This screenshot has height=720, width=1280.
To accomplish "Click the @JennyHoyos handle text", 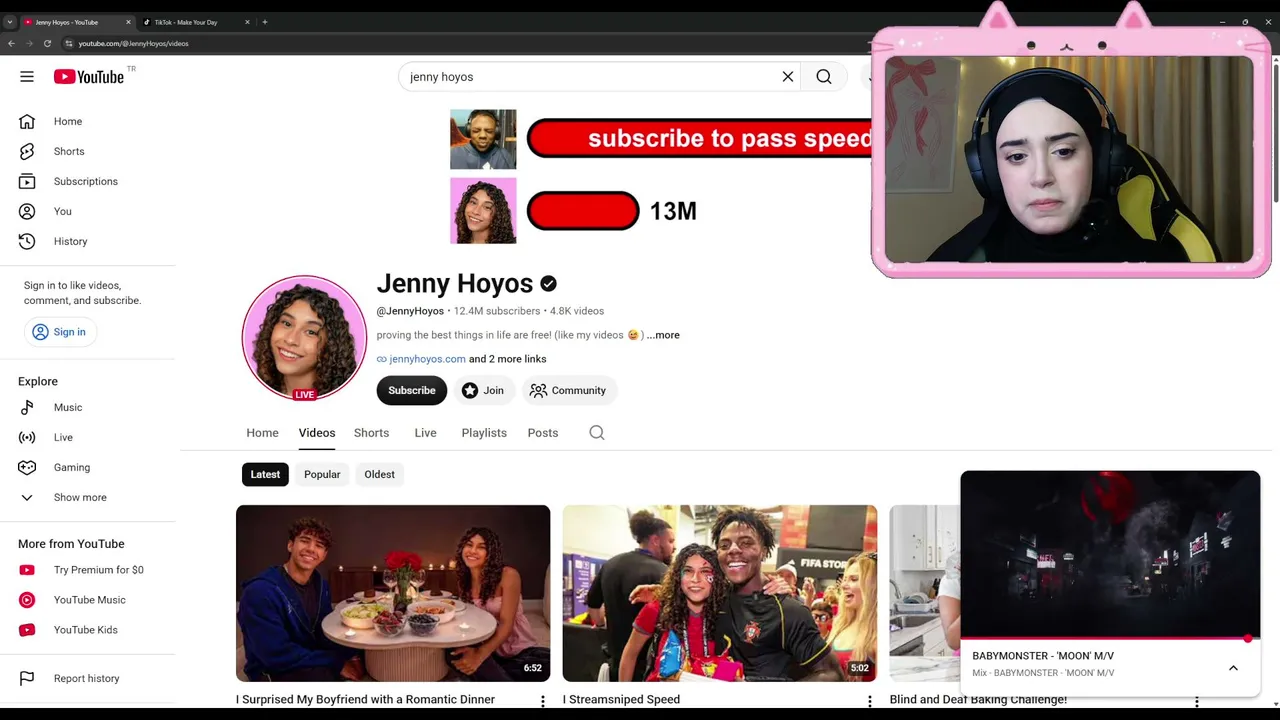I will pyautogui.click(x=410, y=311).
